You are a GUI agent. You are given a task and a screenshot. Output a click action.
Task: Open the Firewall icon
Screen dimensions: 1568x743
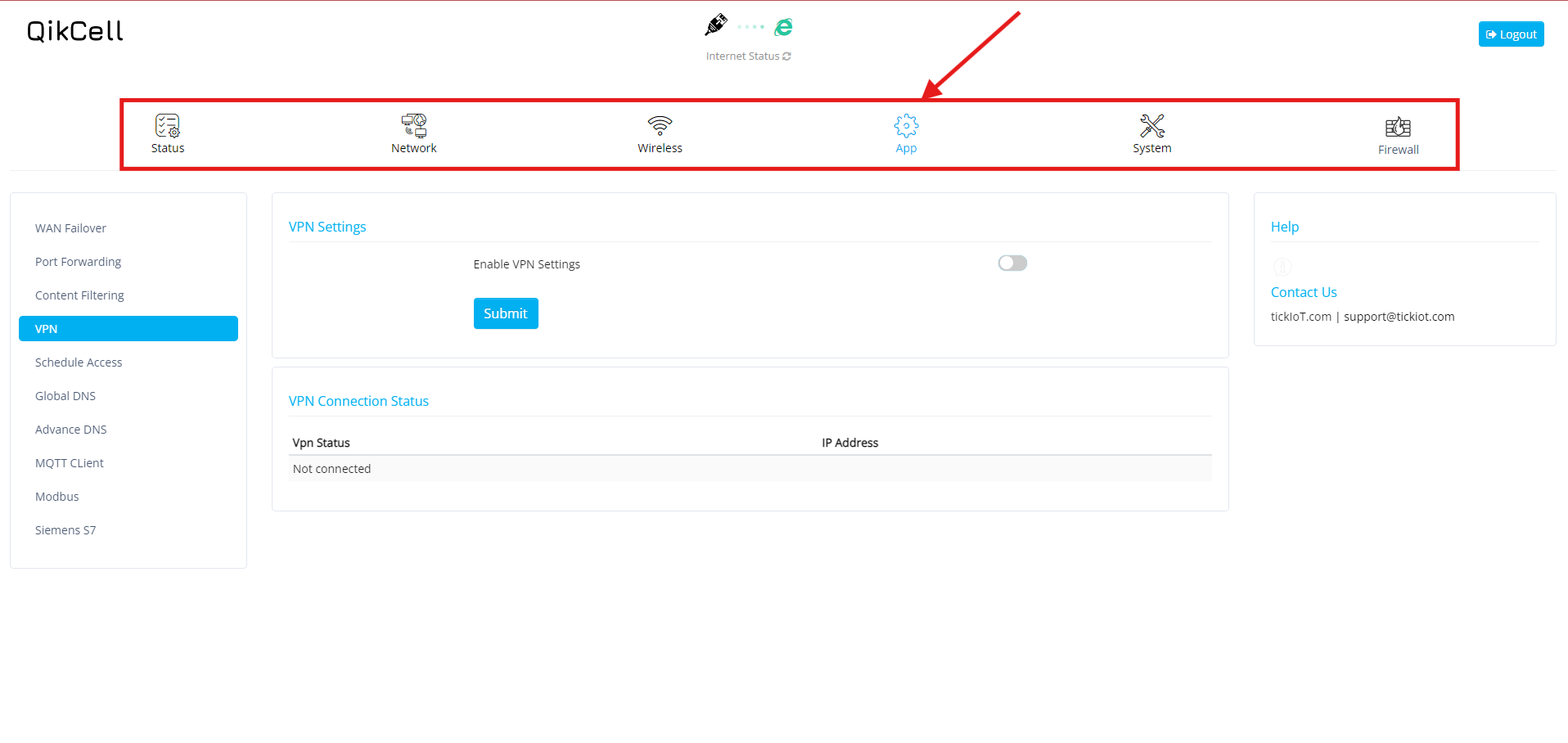click(1398, 127)
